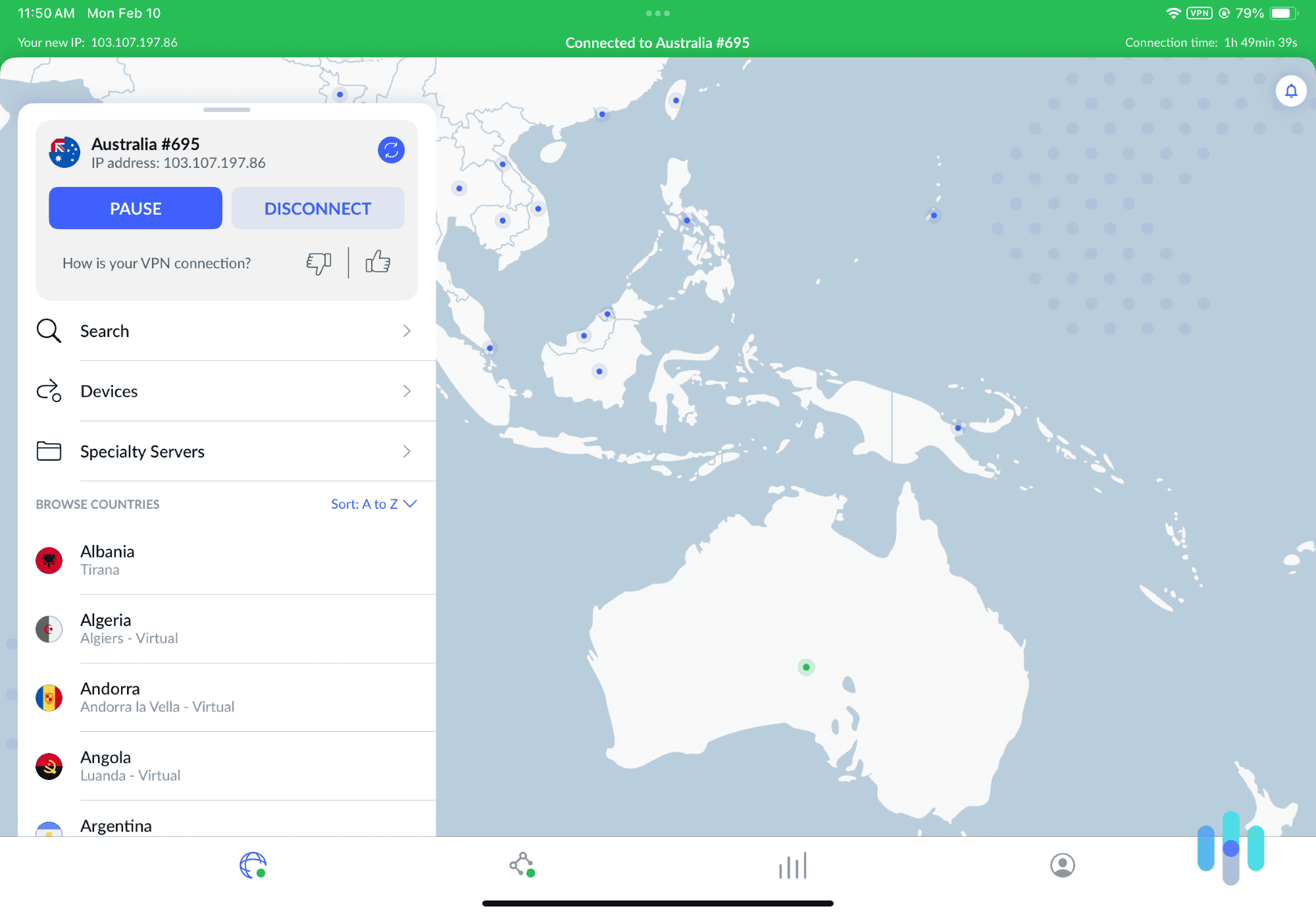Viewport: 1316px width, 915px height.
Task: Pause the VPN connection
Action: click(x=136, y=208)
